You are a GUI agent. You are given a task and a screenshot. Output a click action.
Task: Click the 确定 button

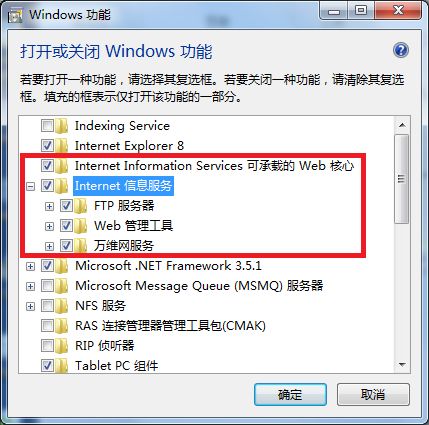[290, 395]
